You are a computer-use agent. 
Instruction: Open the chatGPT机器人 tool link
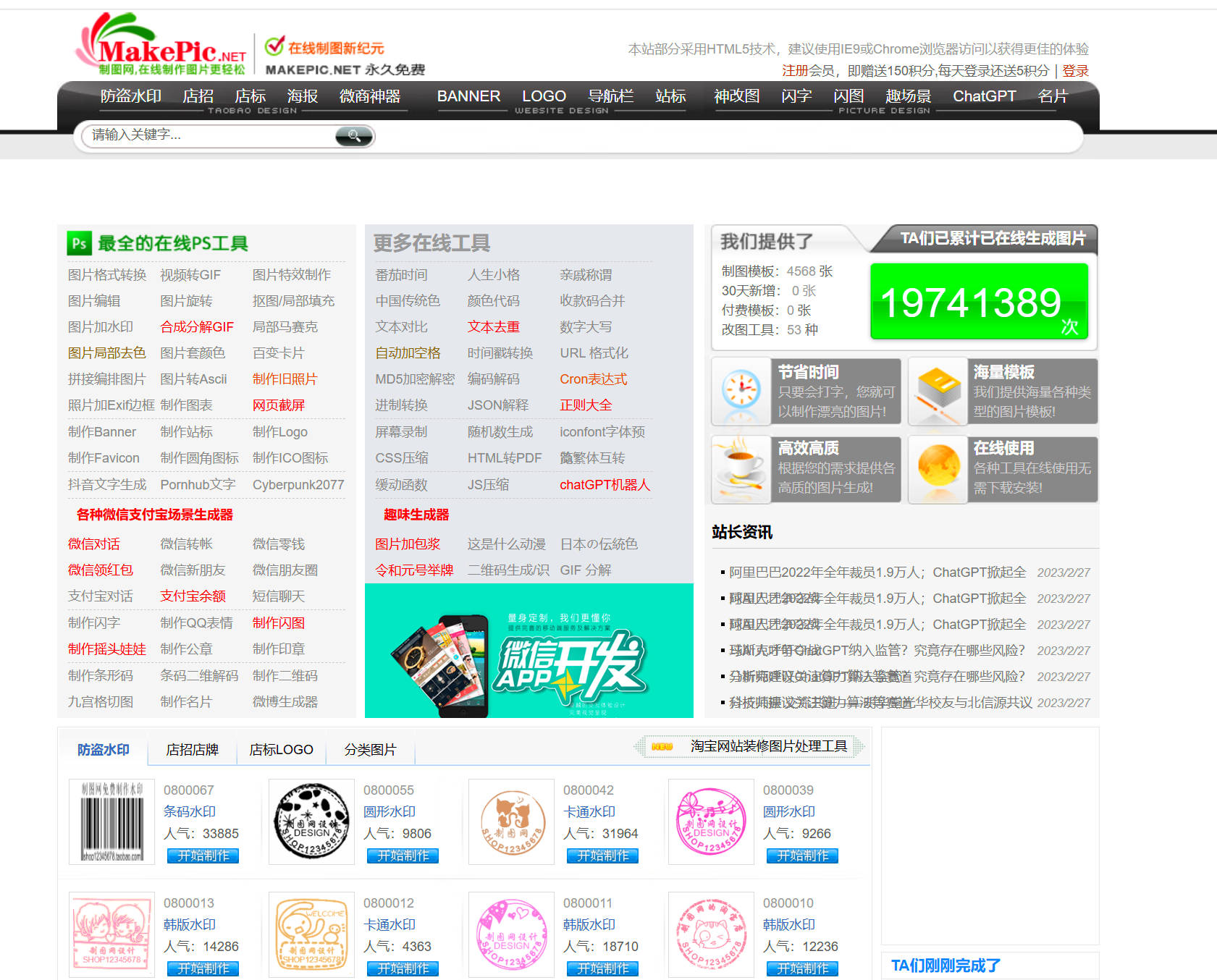605,485
